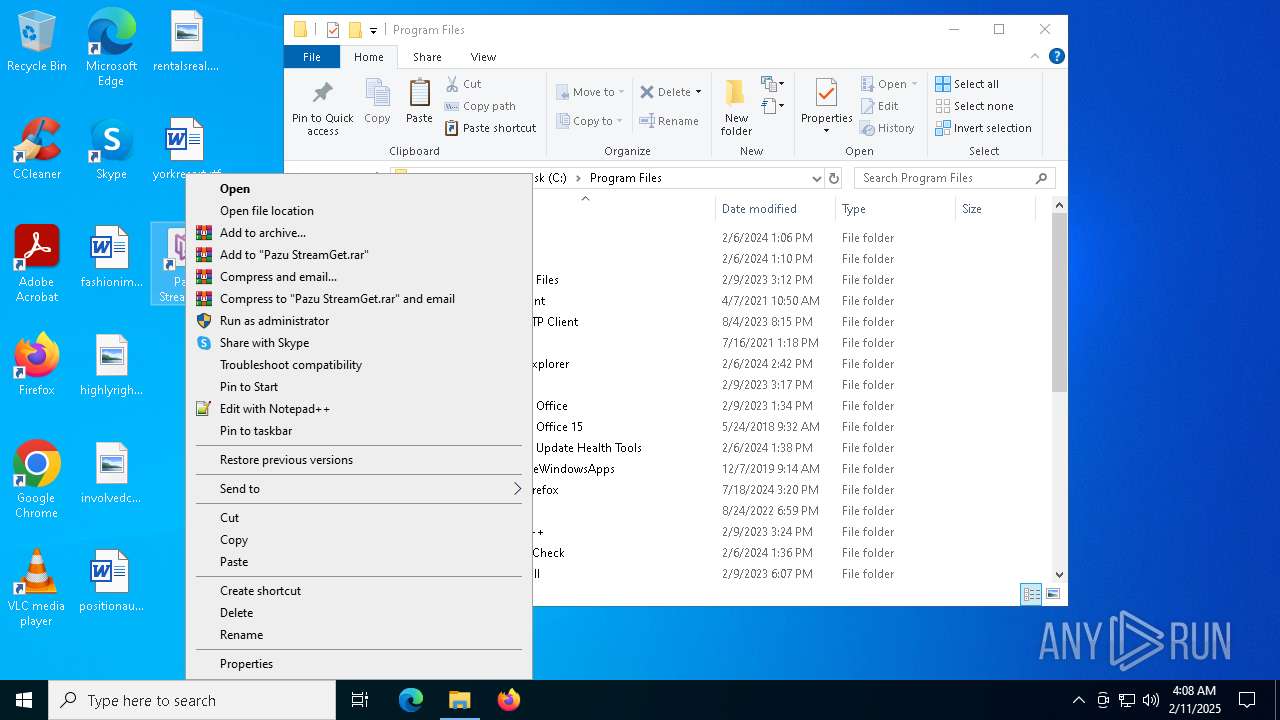Launch the Microsoft Edge desktop shortcut
Viewport: 1280px width, 720px height.
tap(111, 47)
